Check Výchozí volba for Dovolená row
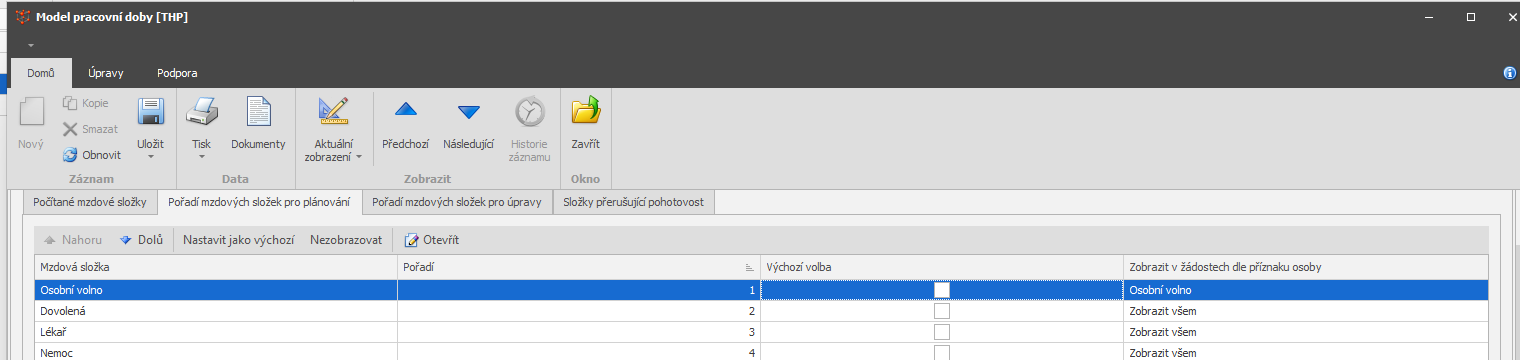This screenshot has height=360, width=1520. click(941, 311)
